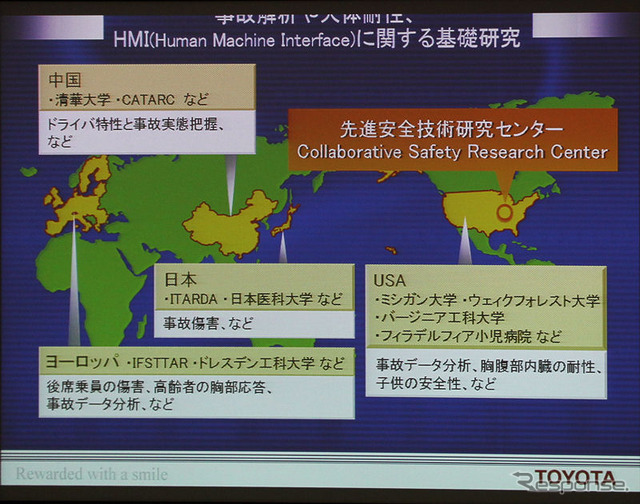This screenshot has width=640, height=504.
Task: Select '高齢者の胸部応答' in the Europe description
Action: pyautogui.click(x=209, y=387)
